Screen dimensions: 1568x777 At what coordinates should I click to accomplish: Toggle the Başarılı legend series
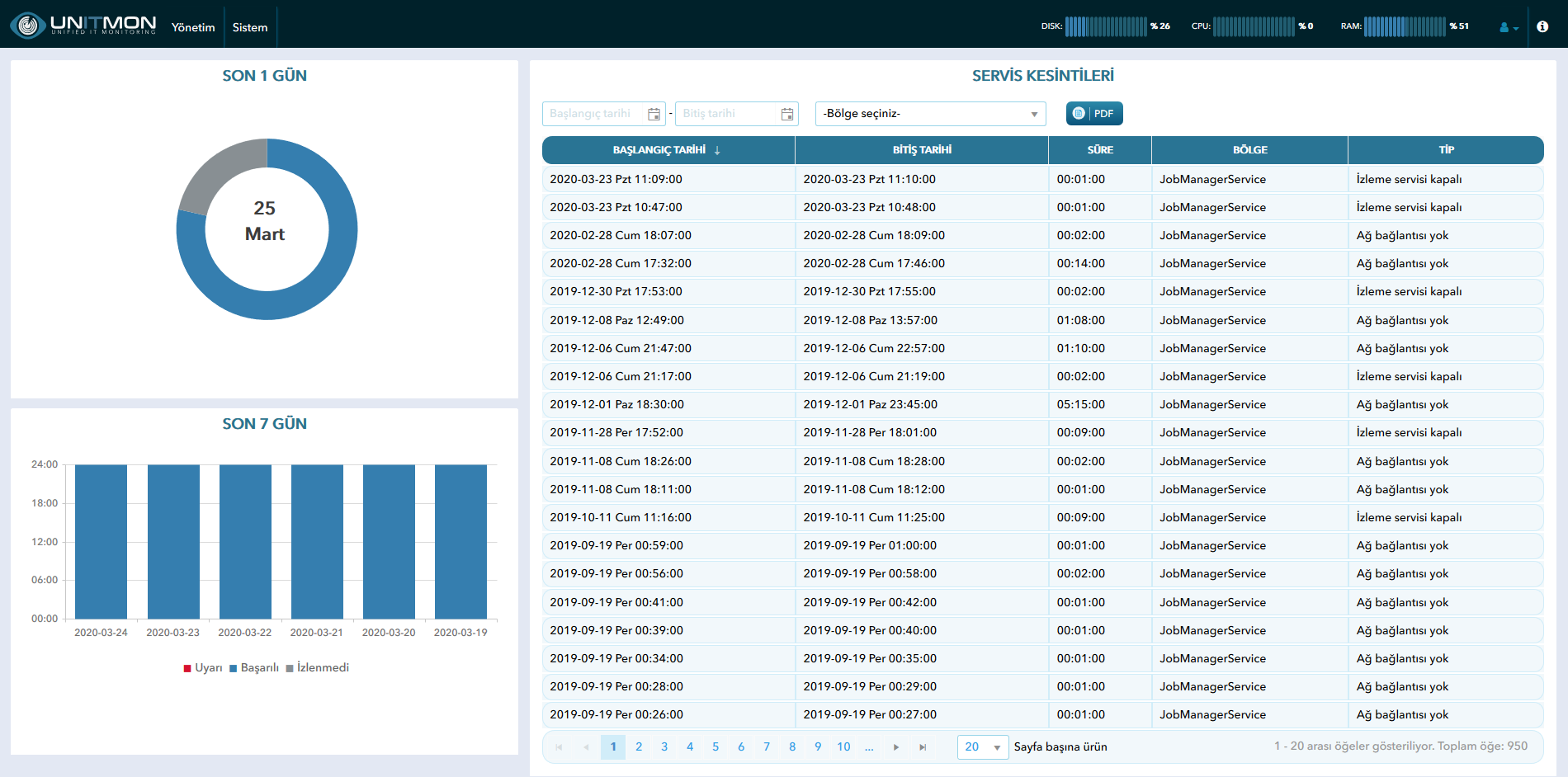tap(254, 668)
